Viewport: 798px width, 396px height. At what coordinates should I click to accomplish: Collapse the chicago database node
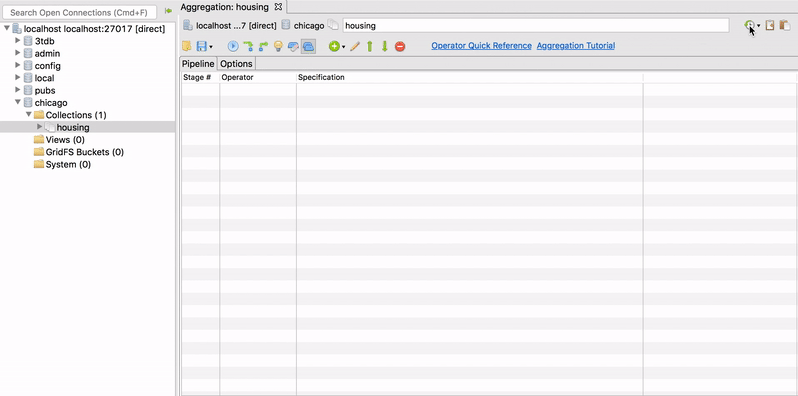[18, 102]
